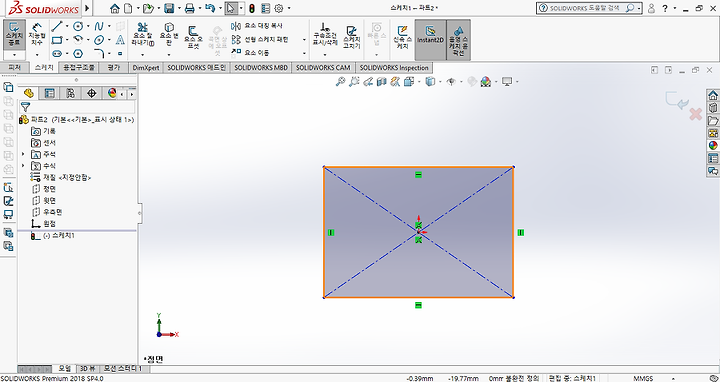Open dropdown arrow under Display/Delete Relations
This screenshot has height=382, width=720.
click(x=325, y=55)
